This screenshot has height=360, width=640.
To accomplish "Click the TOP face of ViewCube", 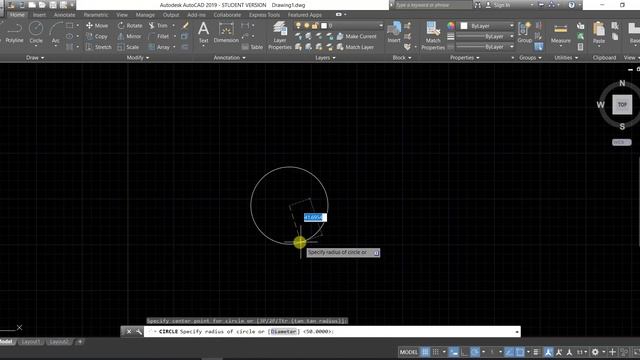I will (622, 105).
